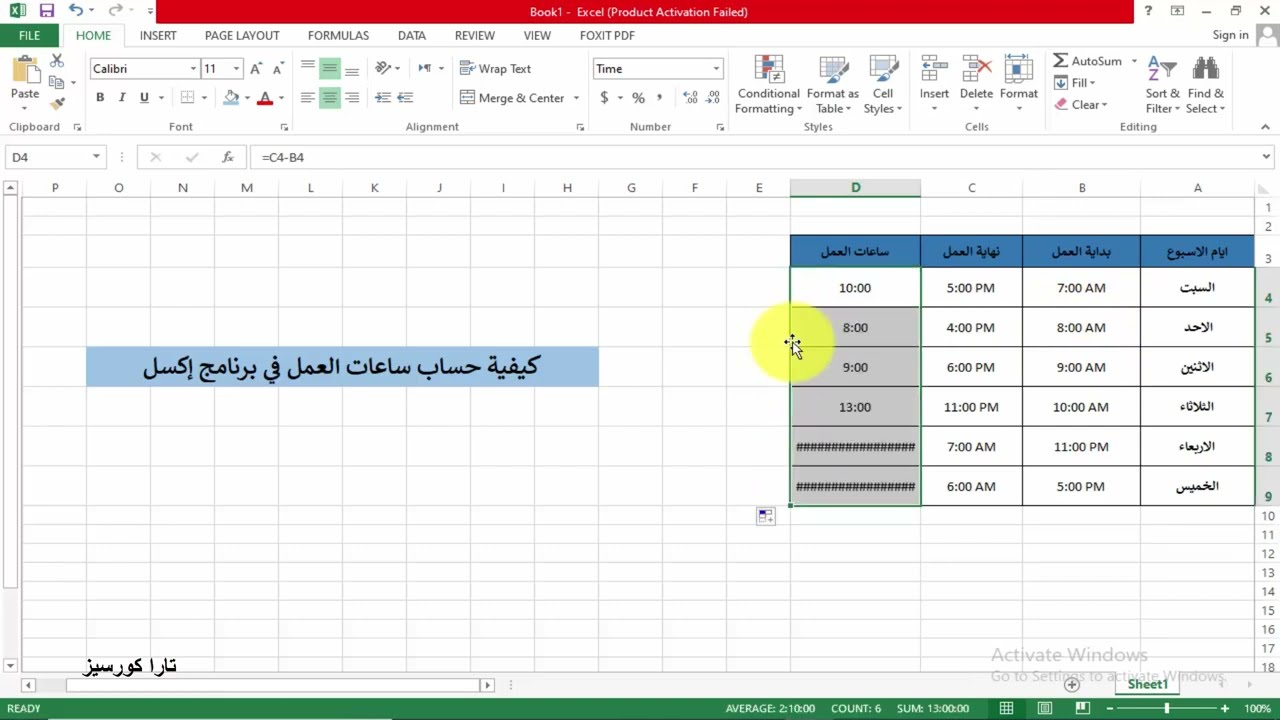Increase the cell indent
Viewport: 1280px width, 720px height.
405,98
